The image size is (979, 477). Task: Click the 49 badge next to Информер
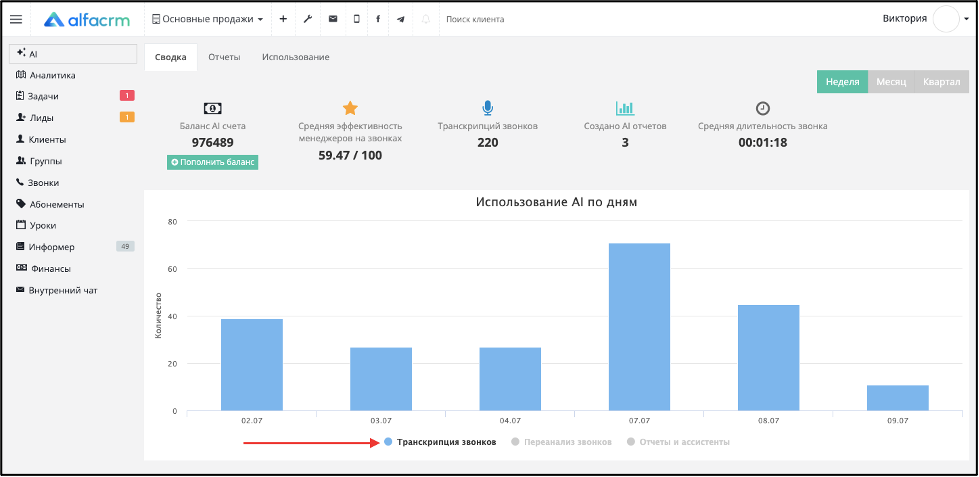tap(125, 247)
